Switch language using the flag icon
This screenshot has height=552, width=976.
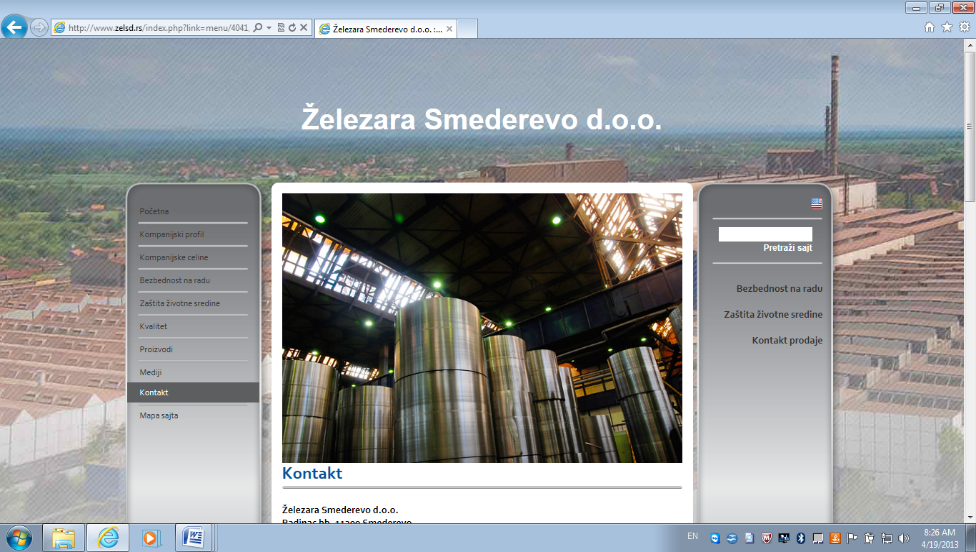816,203
